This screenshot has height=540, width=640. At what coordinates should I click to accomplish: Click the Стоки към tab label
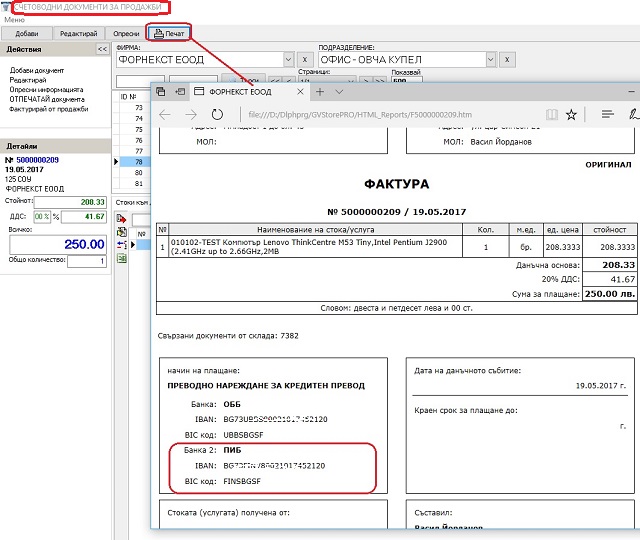click(132, 202)
